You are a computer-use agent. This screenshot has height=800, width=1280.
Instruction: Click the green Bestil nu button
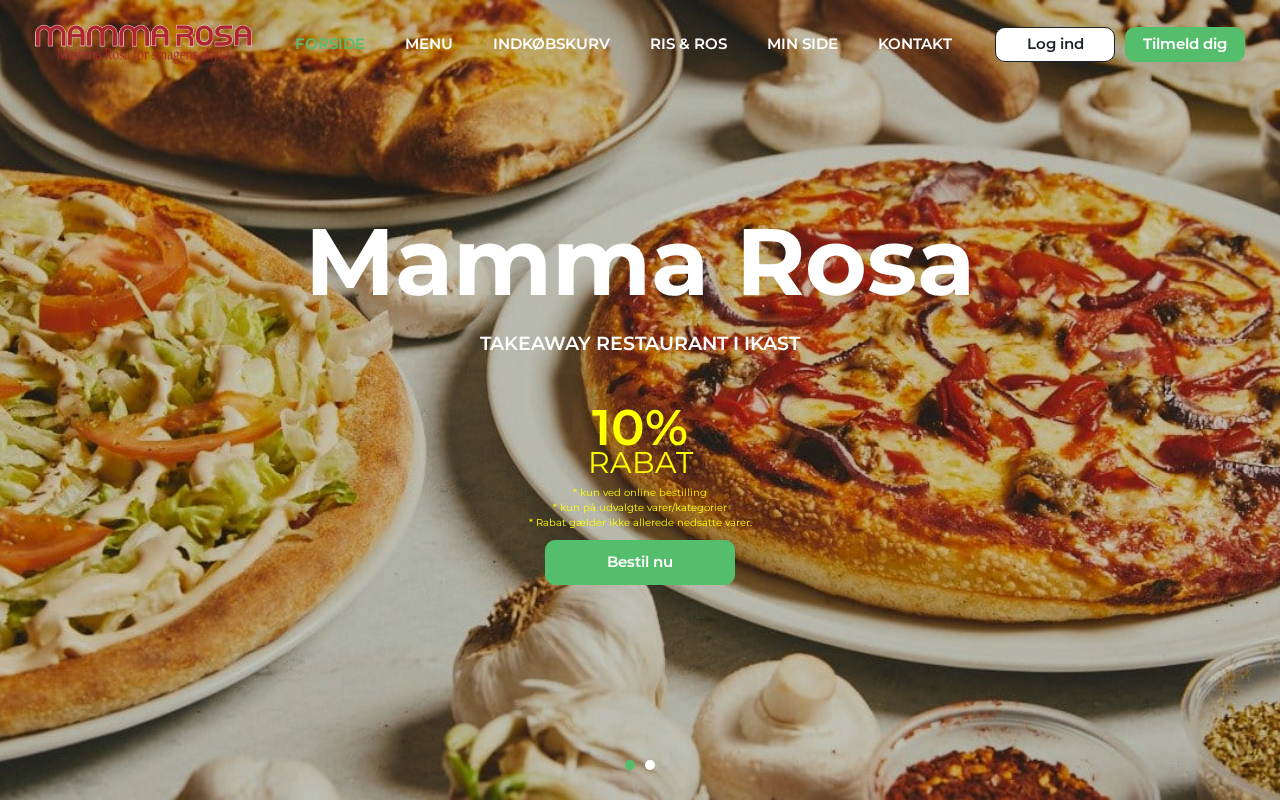tap(640, 562)
